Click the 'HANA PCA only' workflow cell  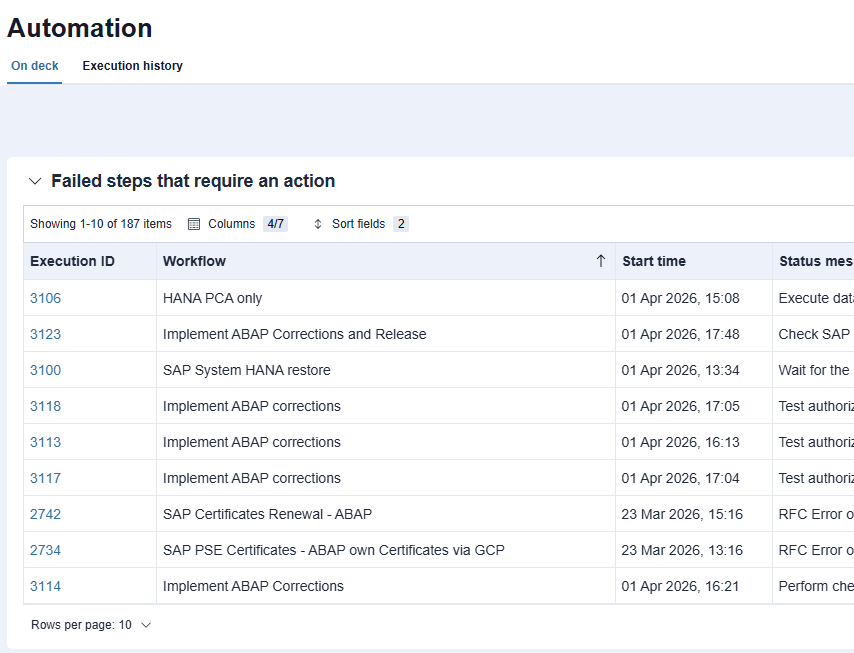coord(386,298)
